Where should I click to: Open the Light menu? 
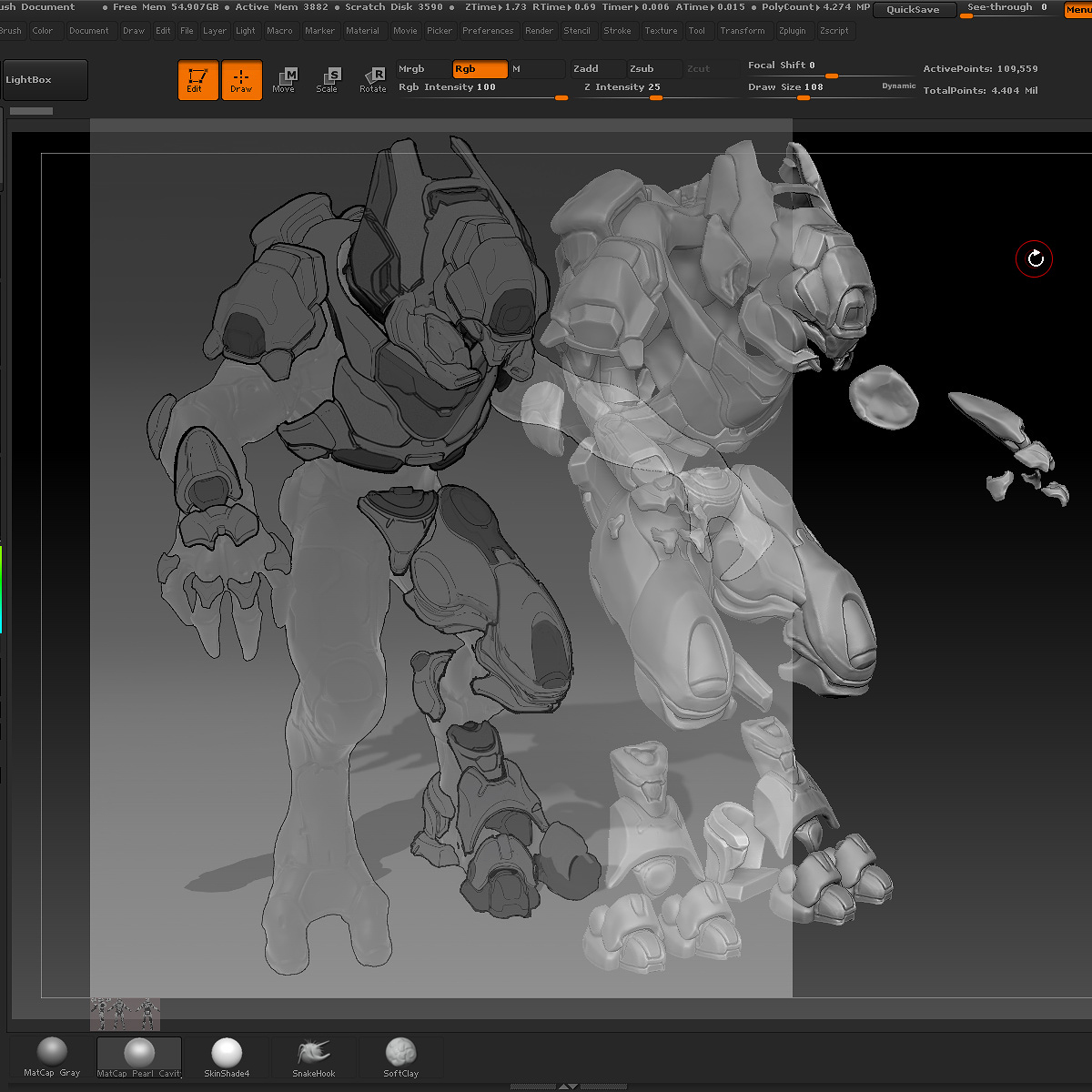pyautogui.click(x=246, y=31)
